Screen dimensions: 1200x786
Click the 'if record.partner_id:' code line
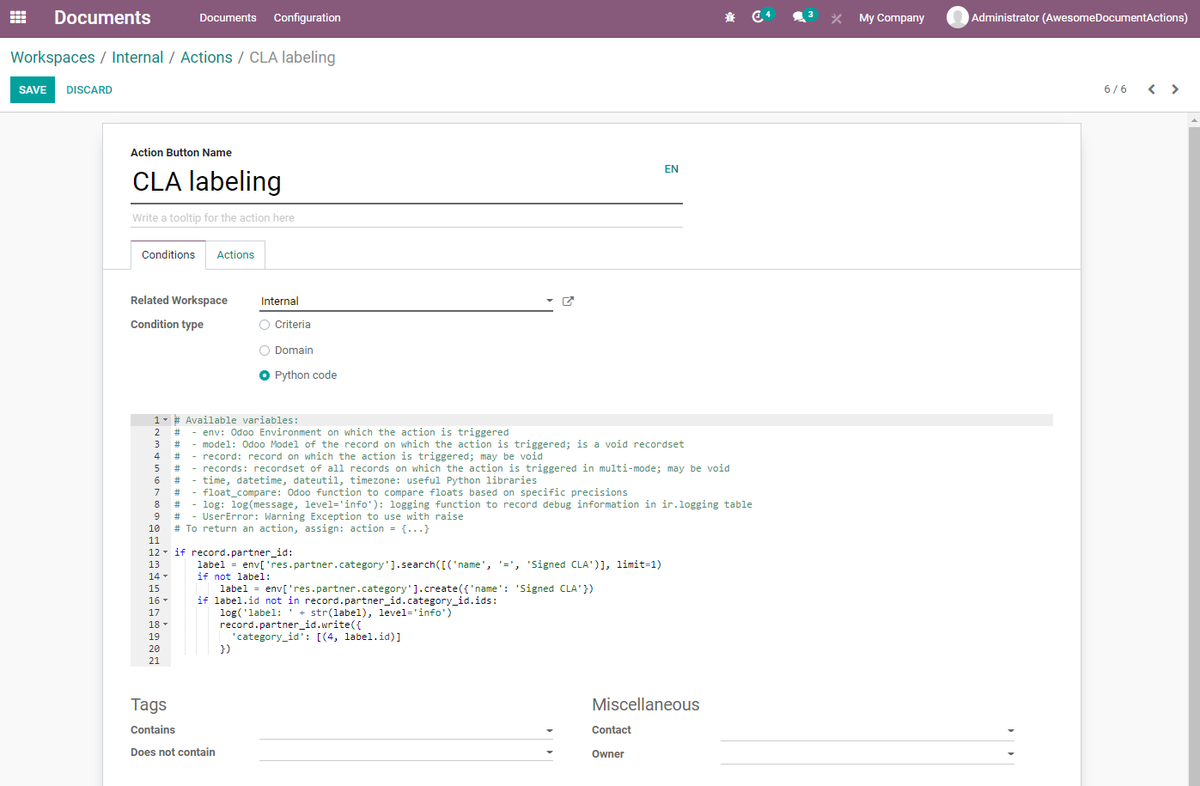click(x=233, y=552)
